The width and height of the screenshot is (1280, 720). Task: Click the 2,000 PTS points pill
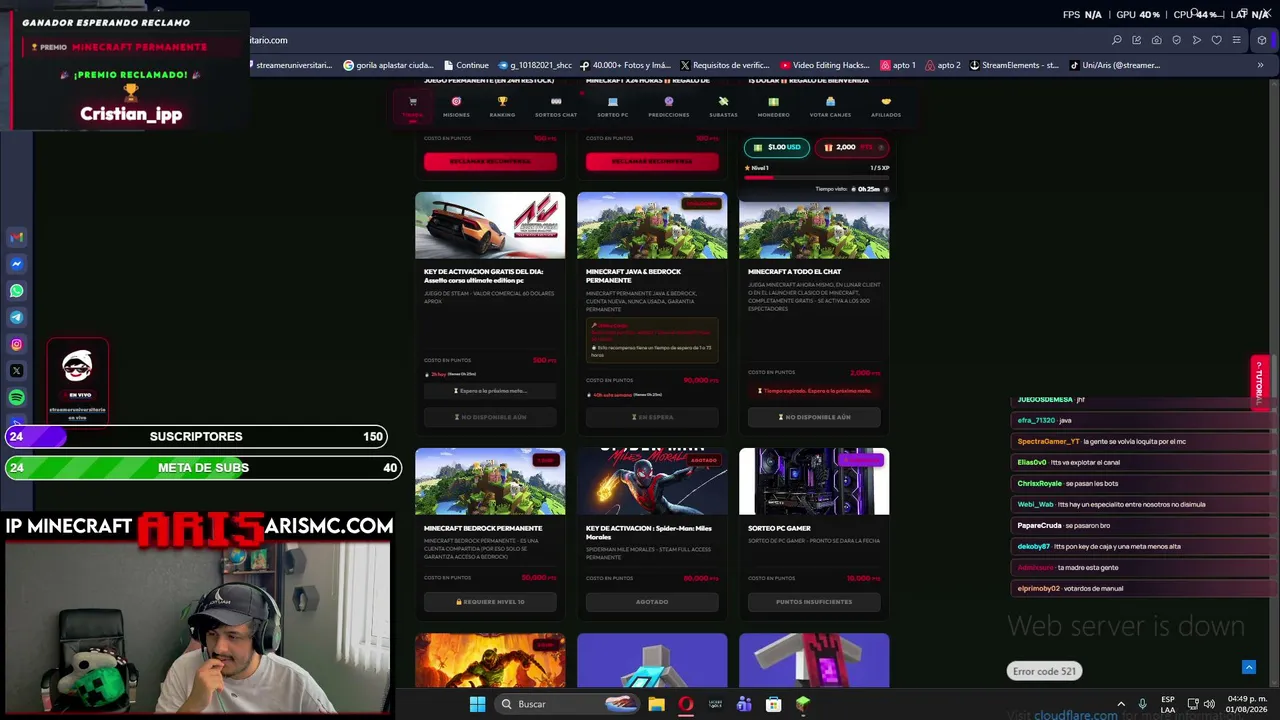[853, 147]
